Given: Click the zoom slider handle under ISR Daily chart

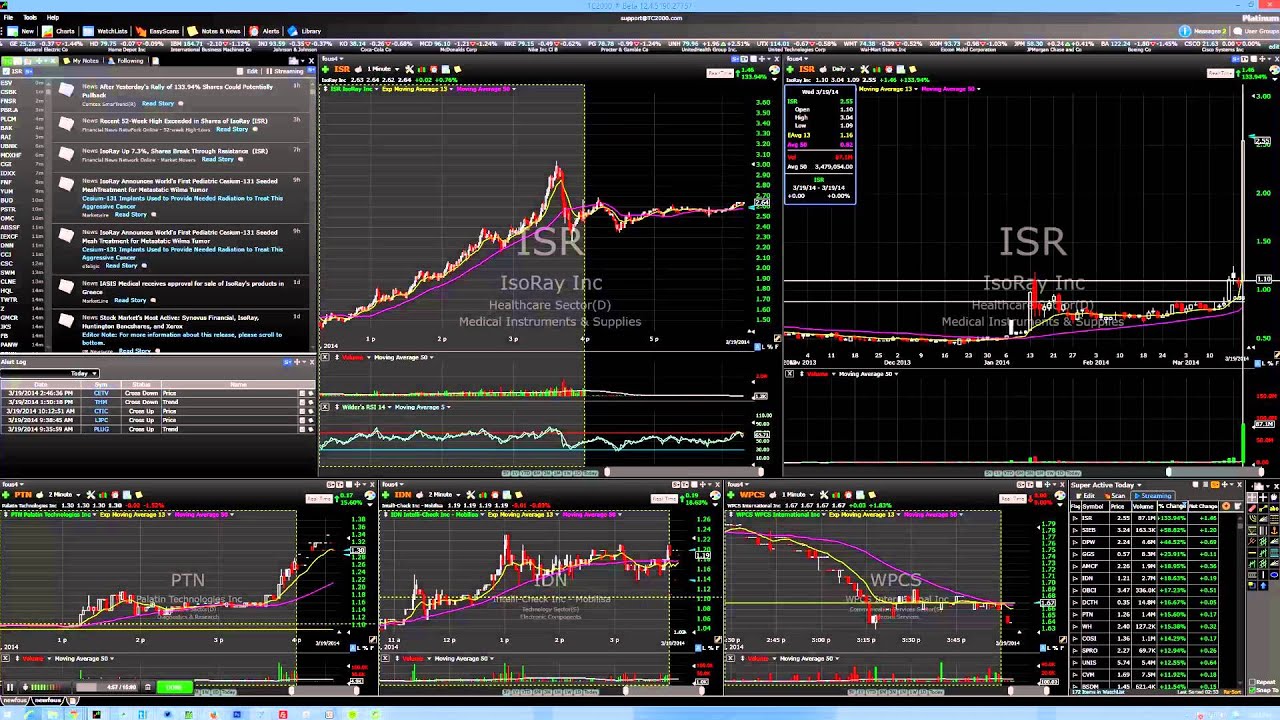Looking at the screenshot, I should point(1168,472).
